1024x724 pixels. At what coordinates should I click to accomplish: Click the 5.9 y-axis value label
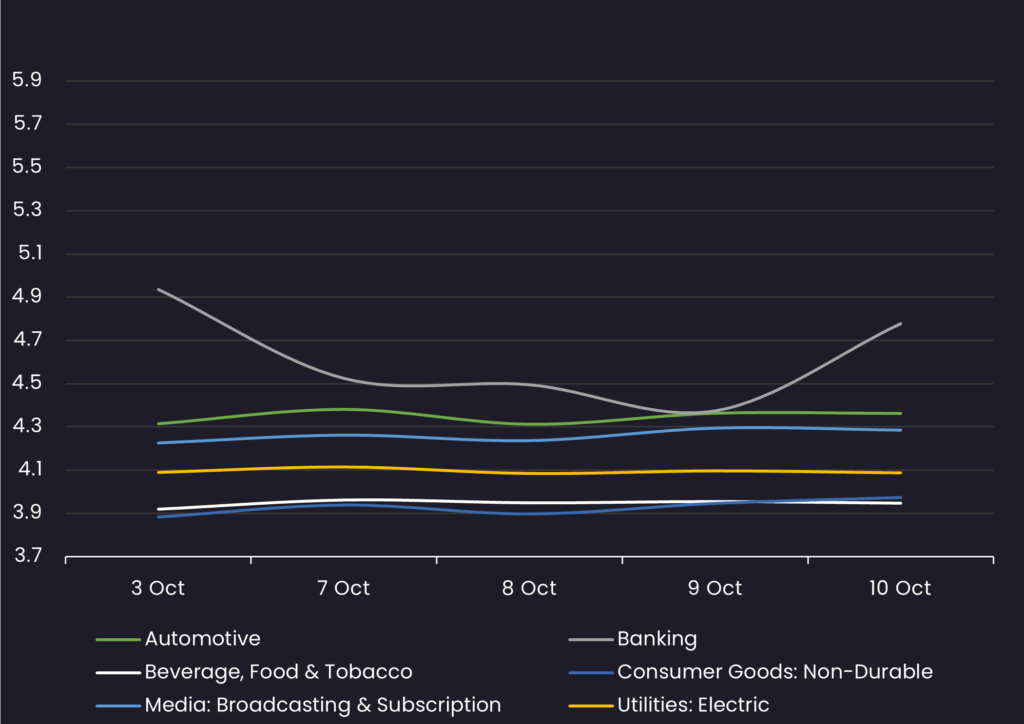(26, 80)
